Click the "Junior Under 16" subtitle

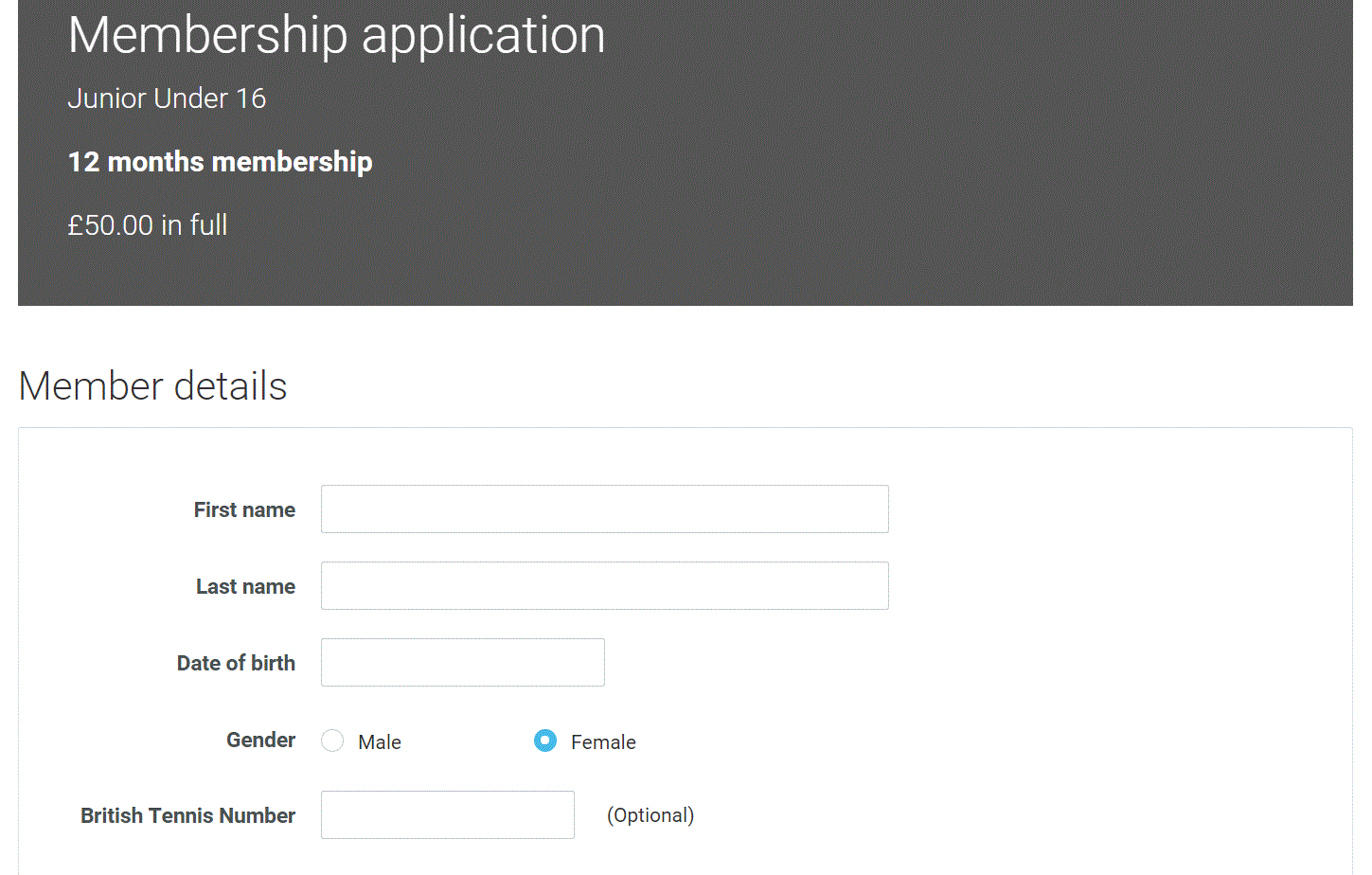pyautogui.click(x=167, y=98)
